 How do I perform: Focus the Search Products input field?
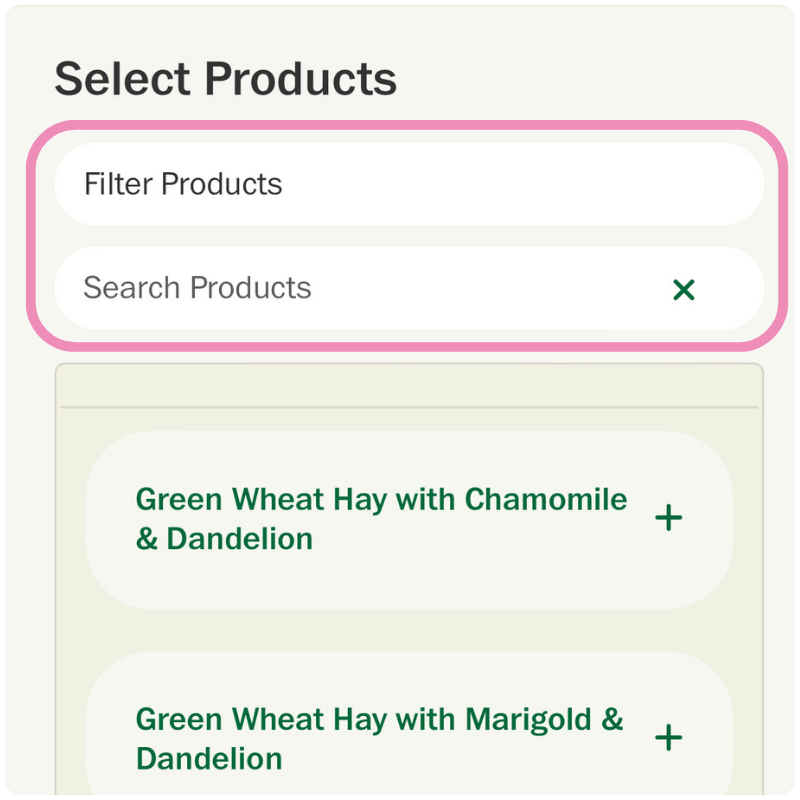pyautogui.click(x=360, y=288)
